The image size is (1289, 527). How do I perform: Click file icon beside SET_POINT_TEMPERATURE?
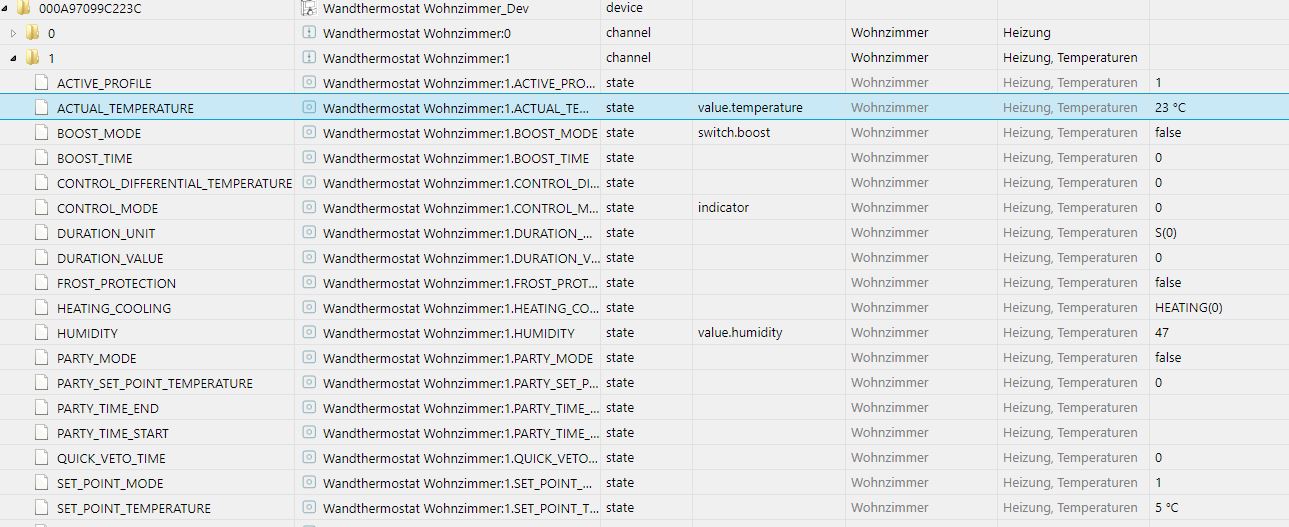41,508
